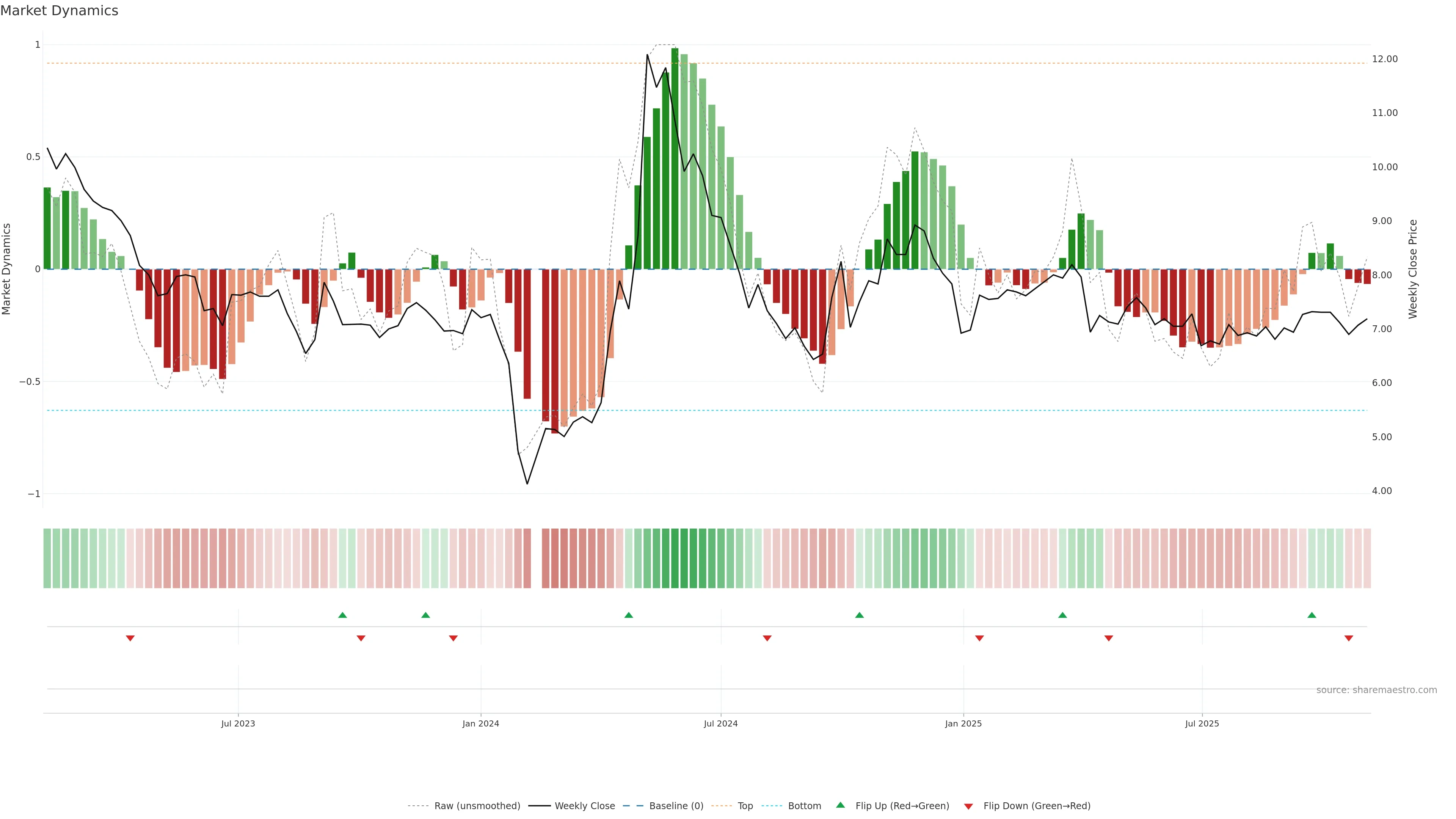Click the red Flip Down triangle in the legend
Screen dimensions: 1456x819
coord(968,806)
